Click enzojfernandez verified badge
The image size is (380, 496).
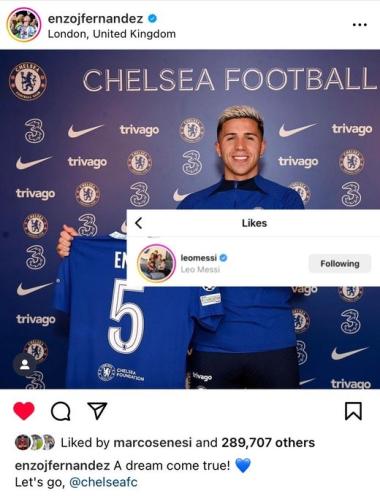tap(152, 19)
